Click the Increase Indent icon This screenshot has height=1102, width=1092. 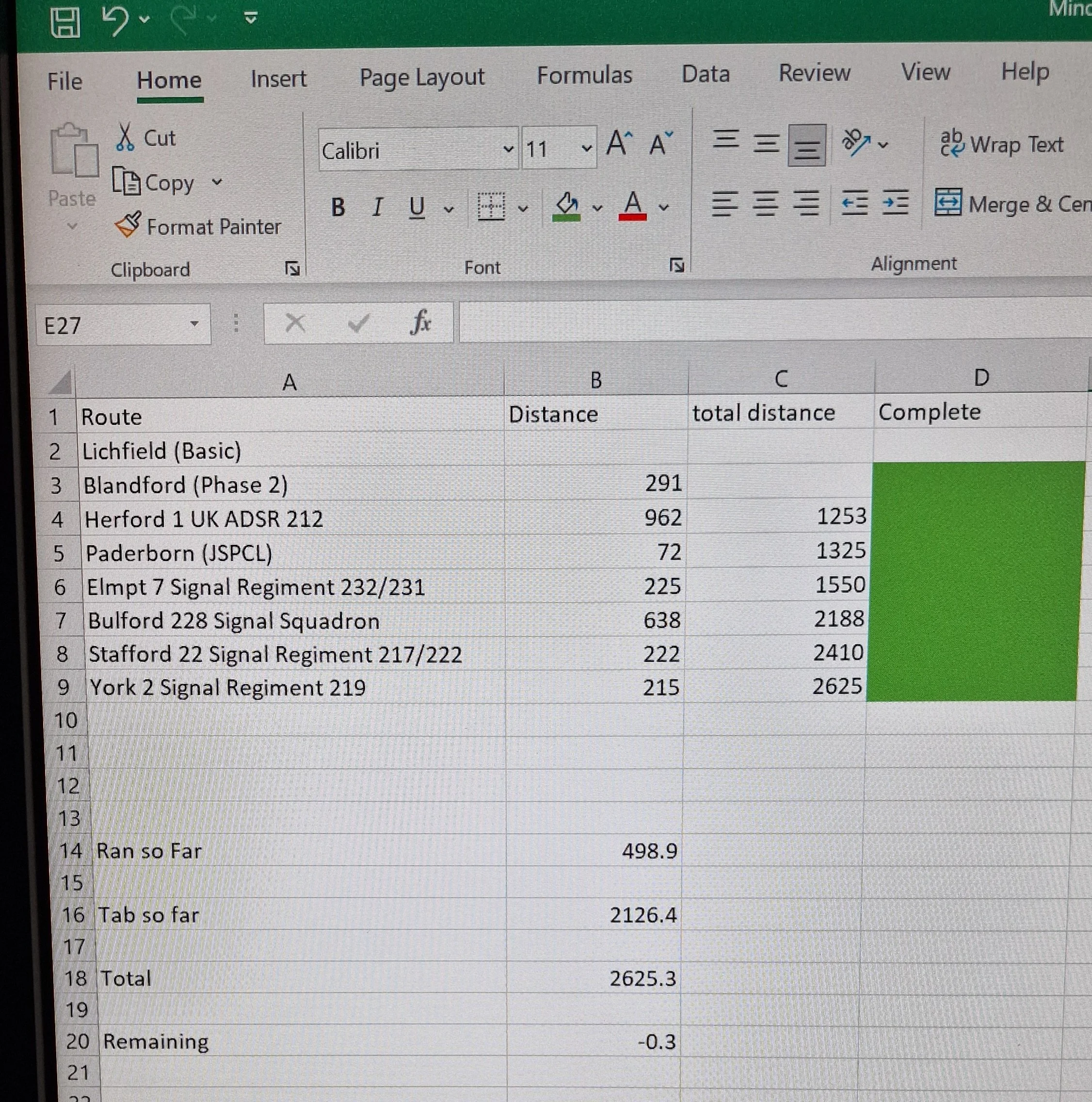click(x=895, y=203)
